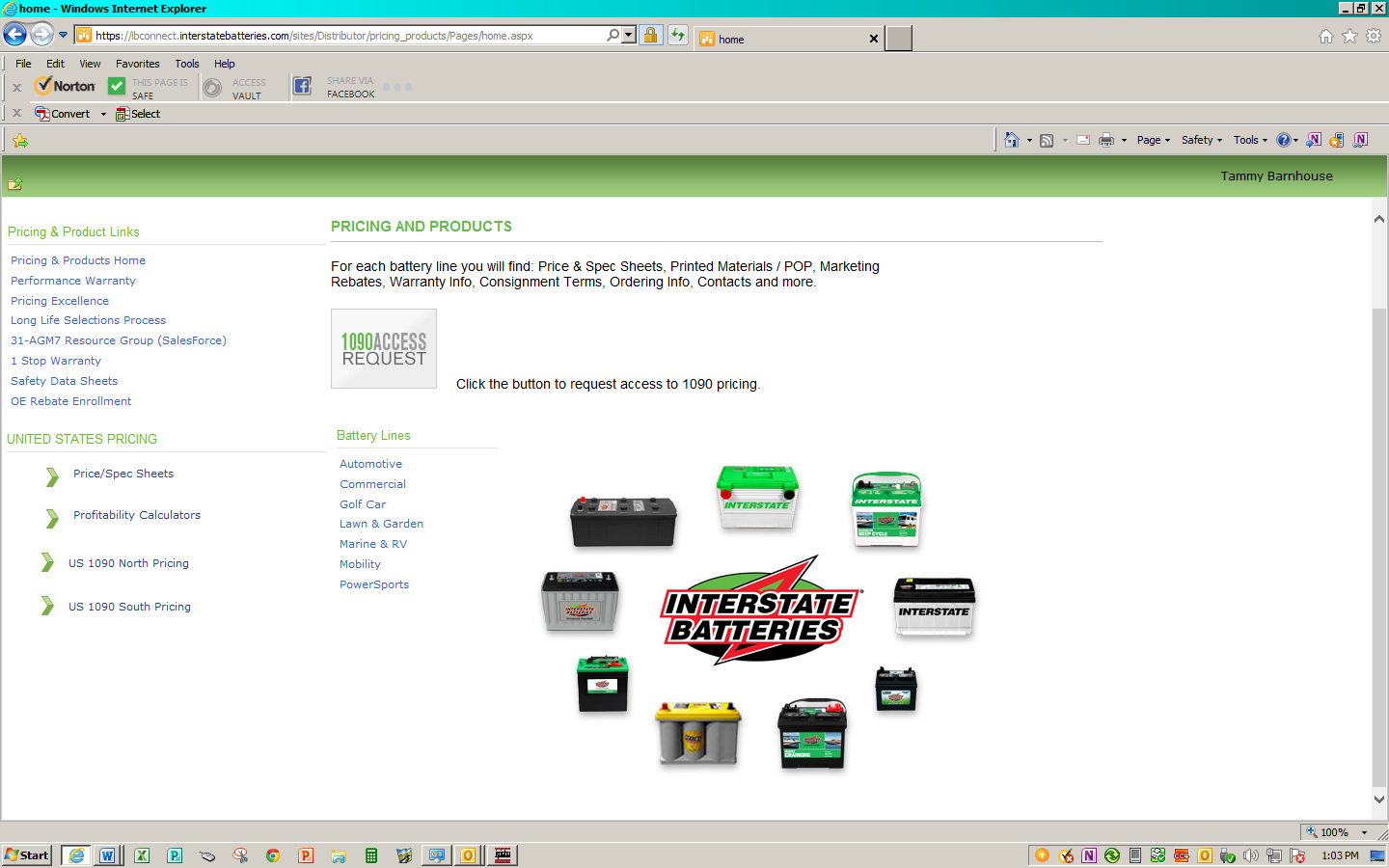Click the Excel icon in the taskbar

click(142, 855)
